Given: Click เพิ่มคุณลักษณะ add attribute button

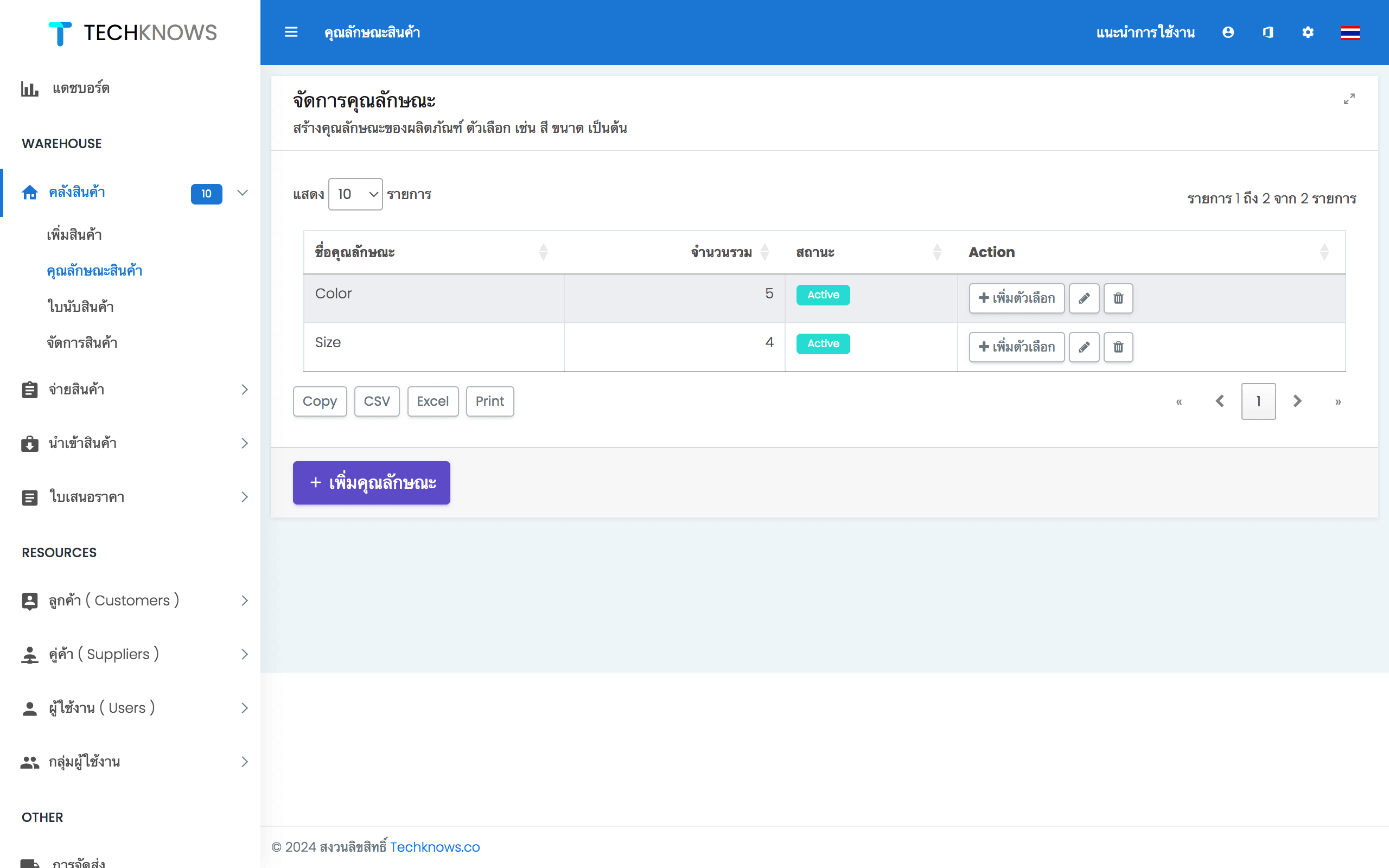Looking at the screenshot, I should [x=371, y=483].
